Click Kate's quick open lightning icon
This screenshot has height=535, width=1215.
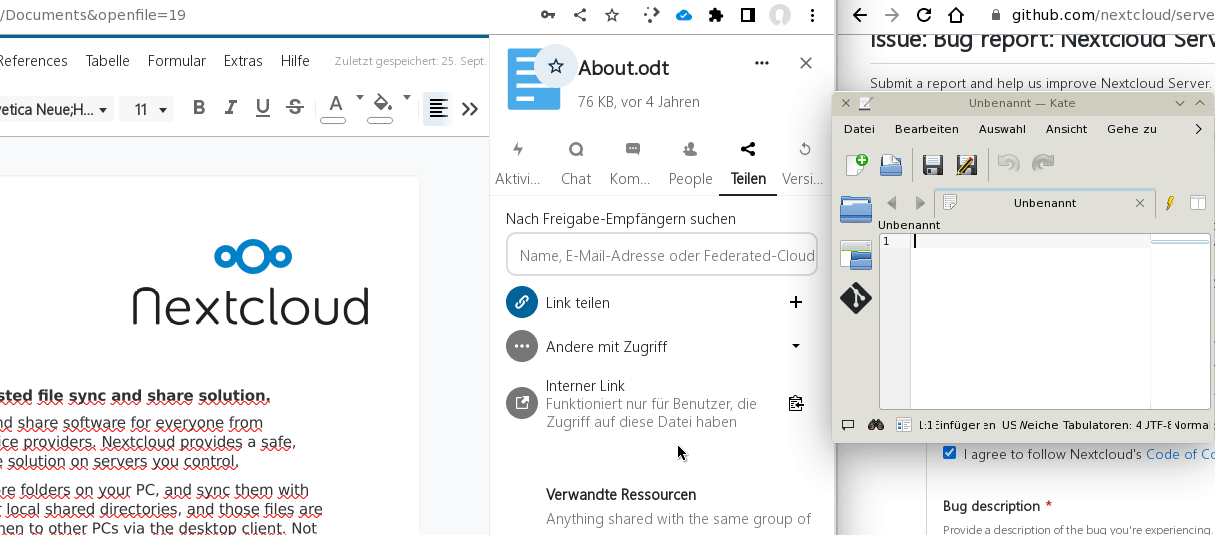(x=1170, y=203)
